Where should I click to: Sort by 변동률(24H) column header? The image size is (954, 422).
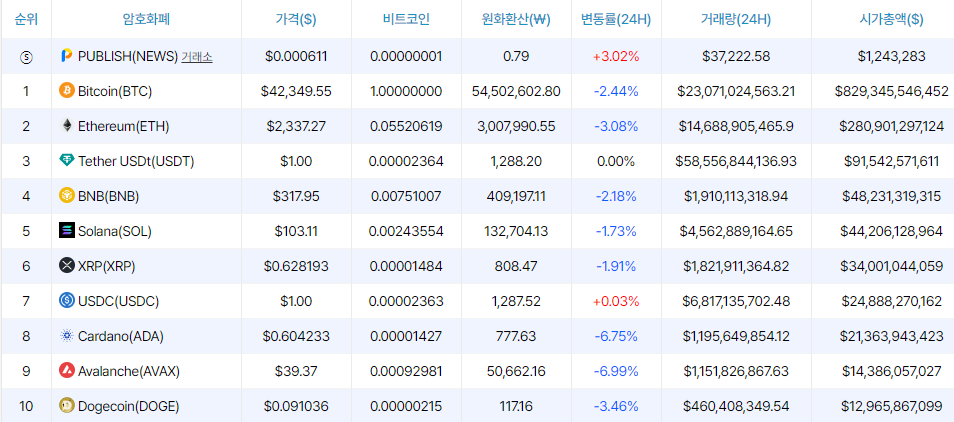pyautogui.click(x=616, y=19)
